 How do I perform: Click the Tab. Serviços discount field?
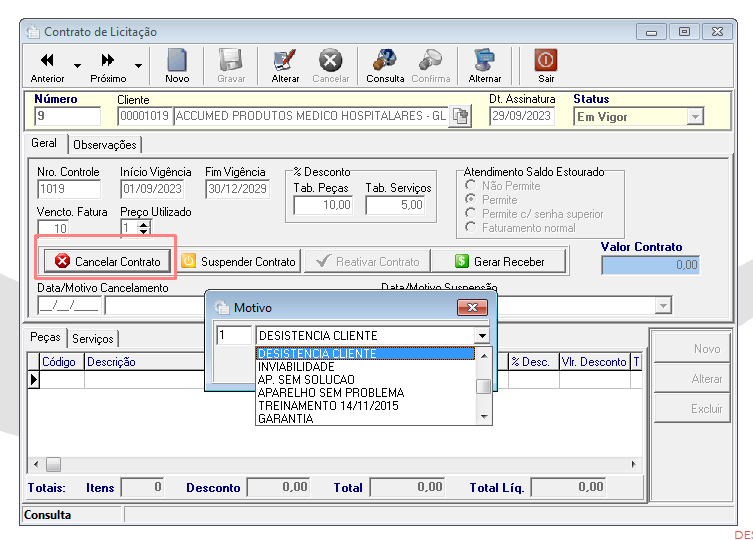click(x=396, y=205)
